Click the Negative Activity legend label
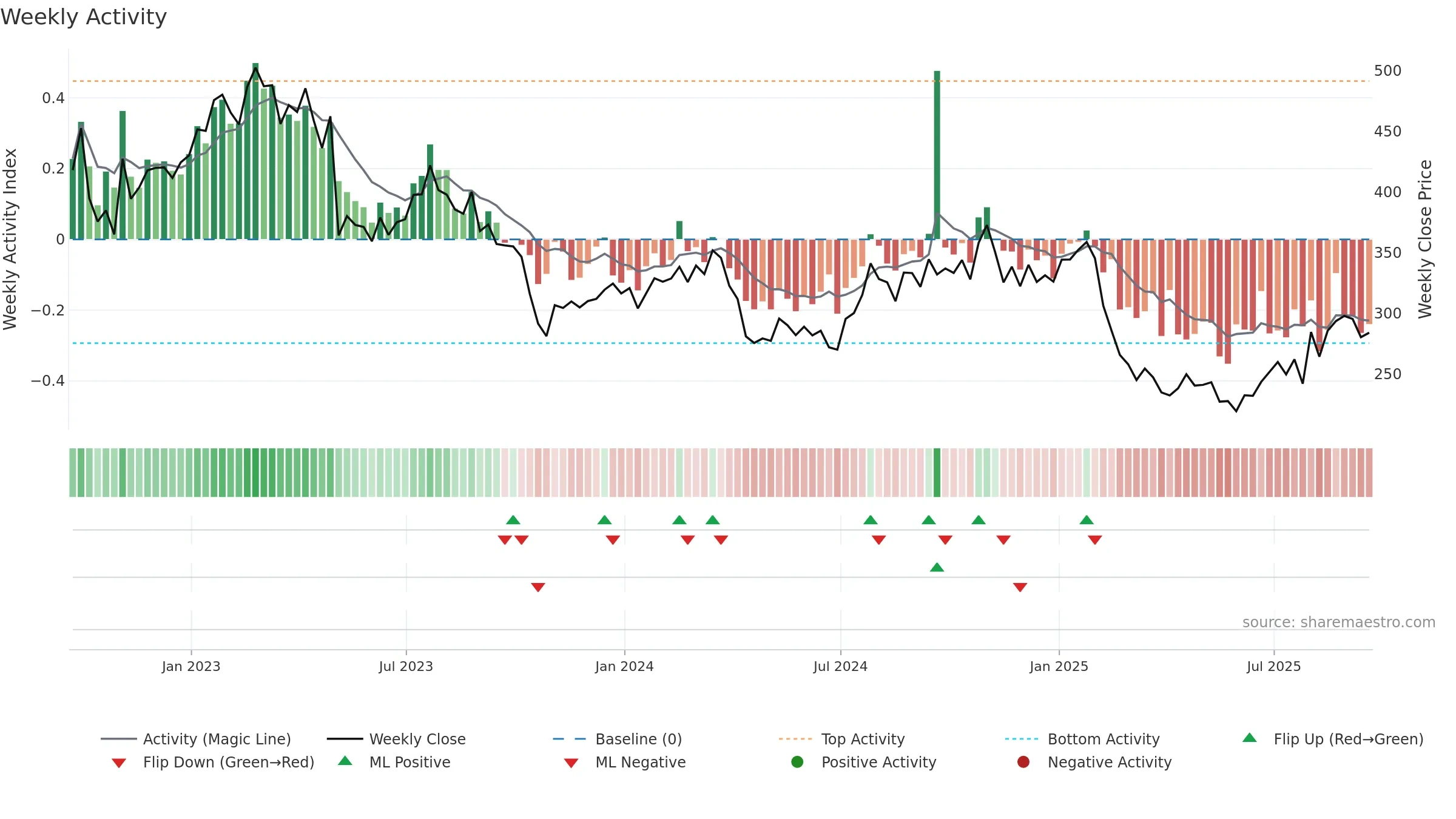 pos(1110,762)
